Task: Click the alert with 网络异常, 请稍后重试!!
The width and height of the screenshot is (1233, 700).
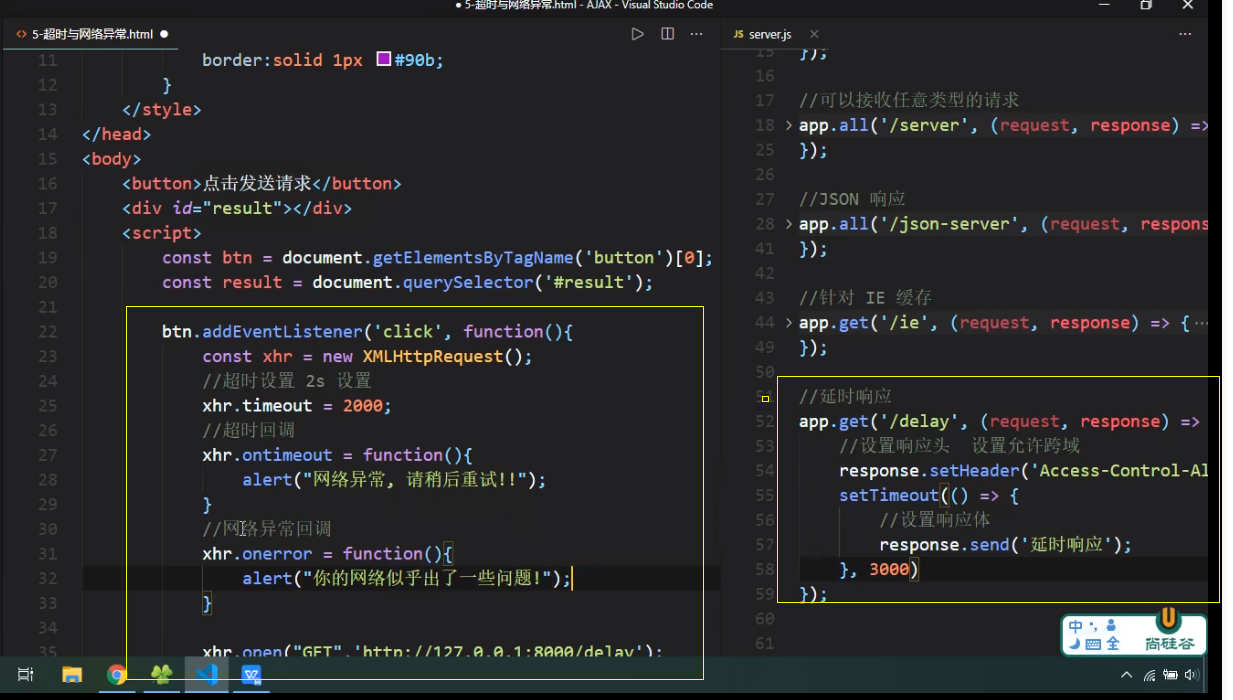Action: coord(394,479)
